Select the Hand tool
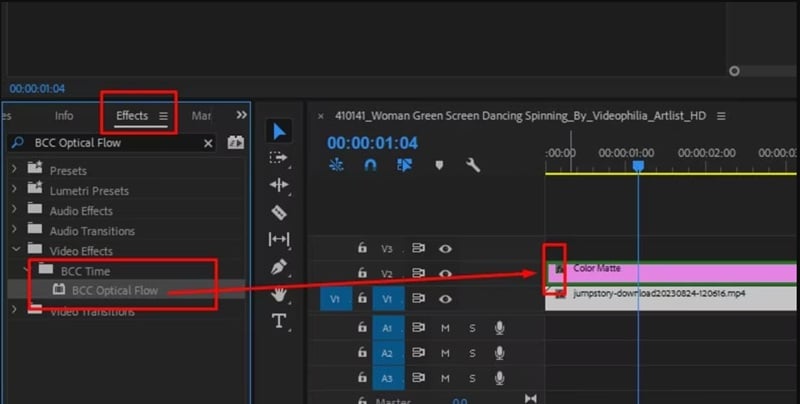800x404 pixels. (x=279, y=294)
